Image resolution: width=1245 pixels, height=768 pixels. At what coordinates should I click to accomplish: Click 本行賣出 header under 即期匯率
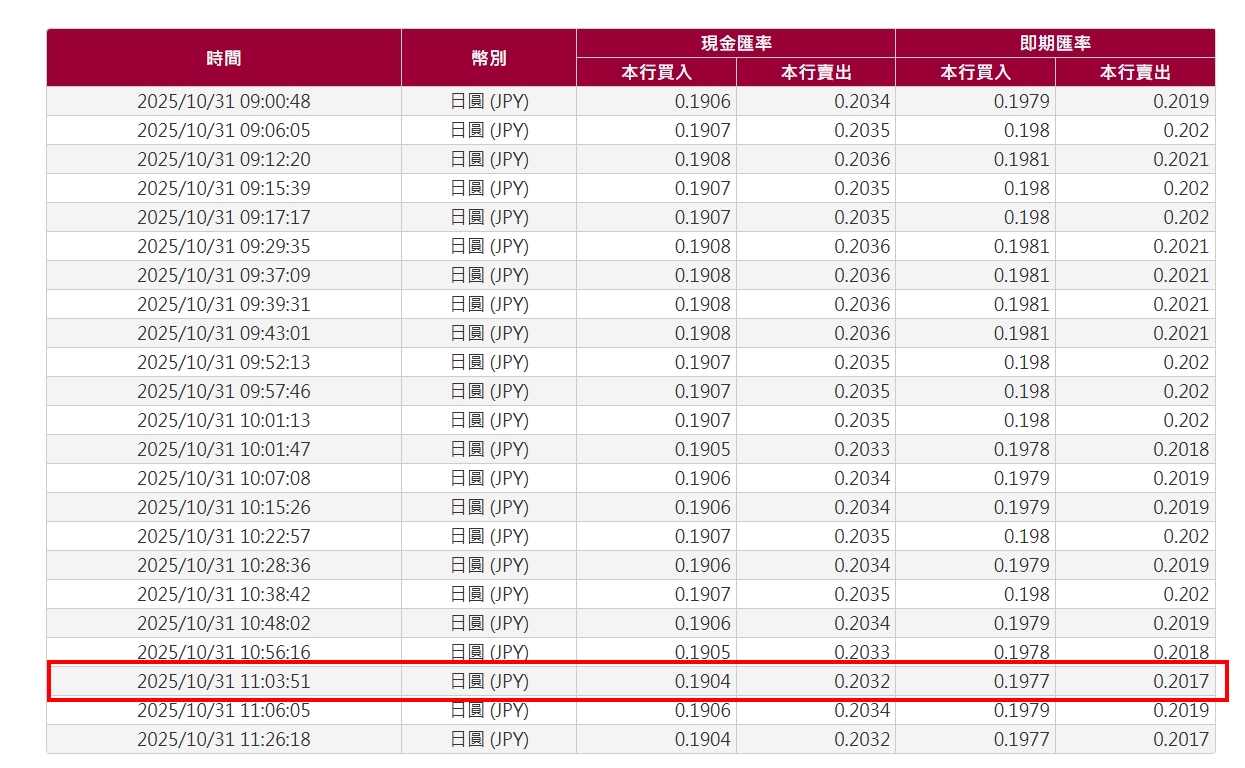[1135, 72]
